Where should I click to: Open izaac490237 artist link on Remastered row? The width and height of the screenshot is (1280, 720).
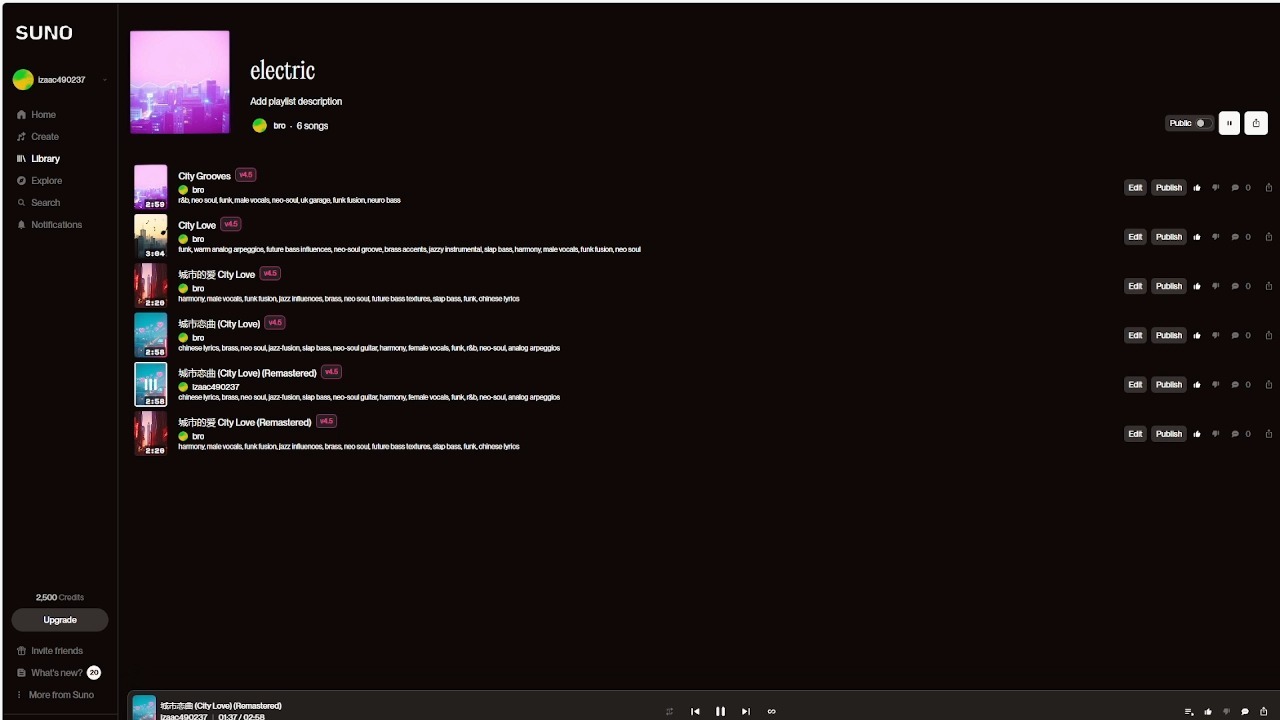coord(216,387)
